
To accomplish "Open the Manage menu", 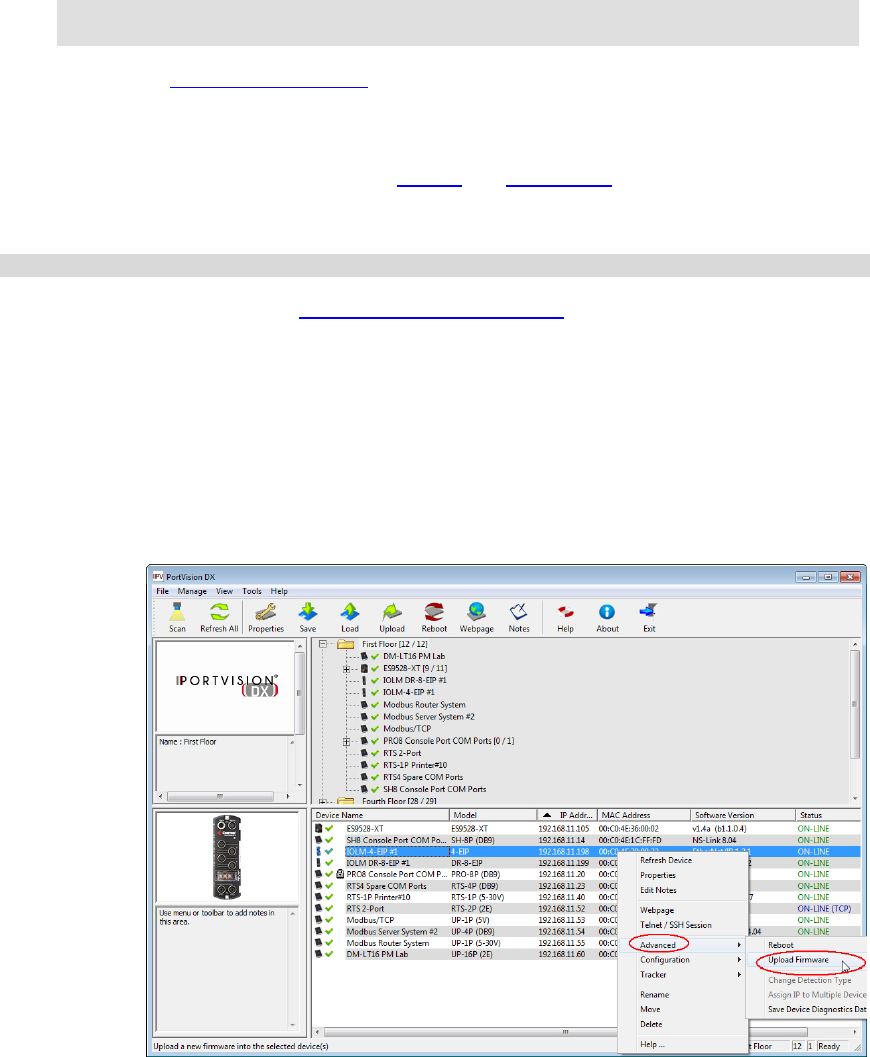I will coord(192,592).
